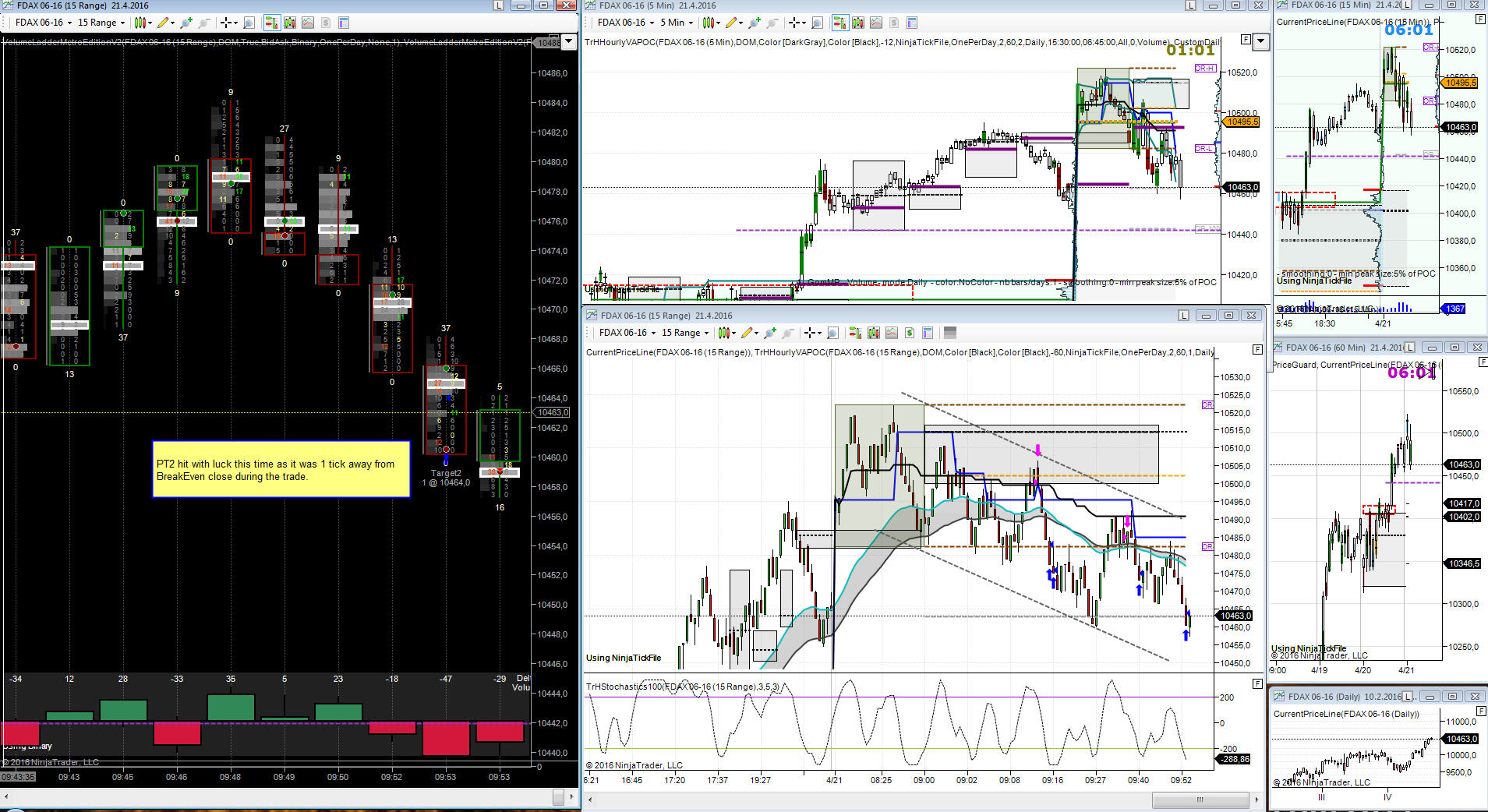Open chart style candles icon in stochastics chart

click(x=724, y=333)
